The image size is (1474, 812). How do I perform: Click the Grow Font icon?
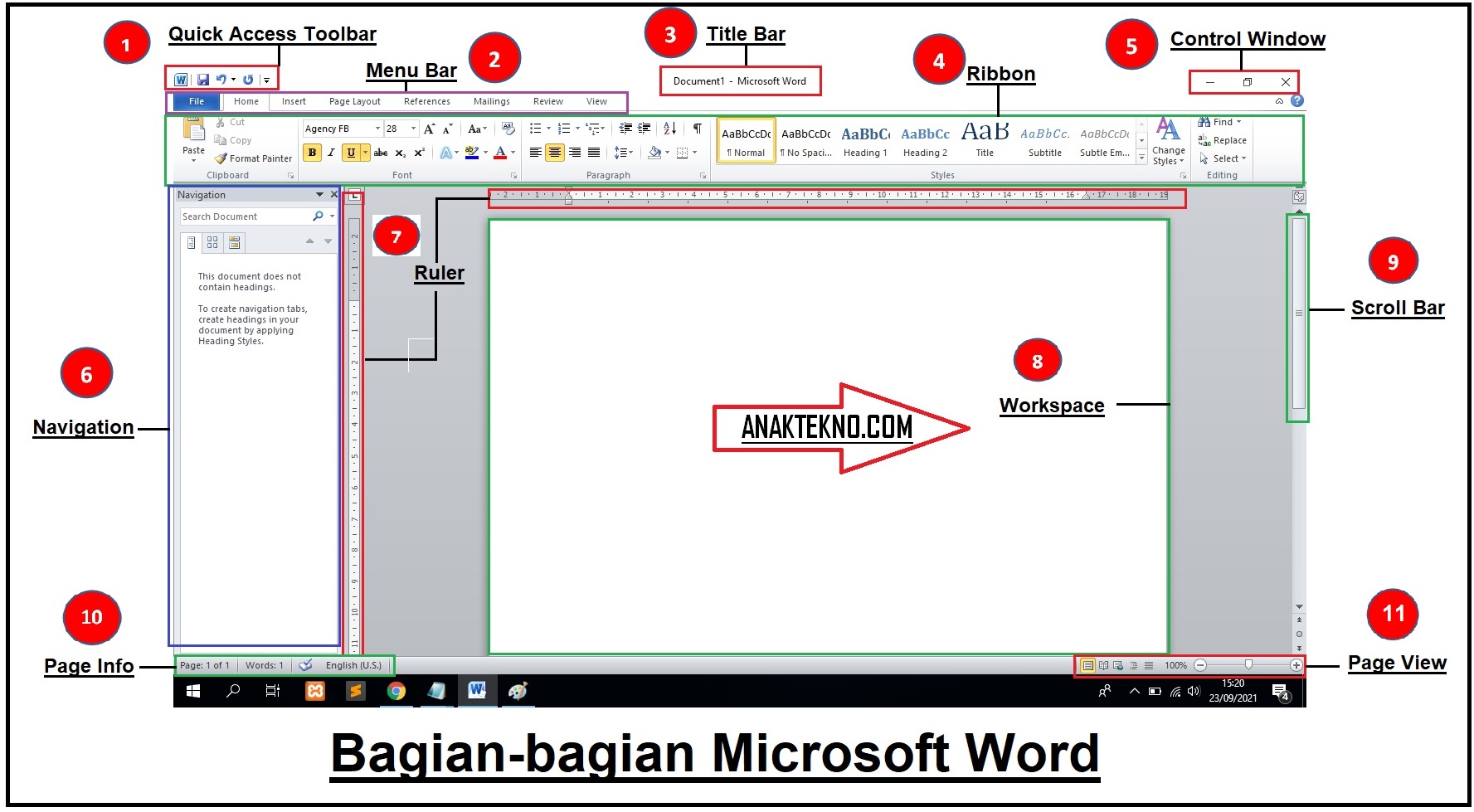coord(429,129)
